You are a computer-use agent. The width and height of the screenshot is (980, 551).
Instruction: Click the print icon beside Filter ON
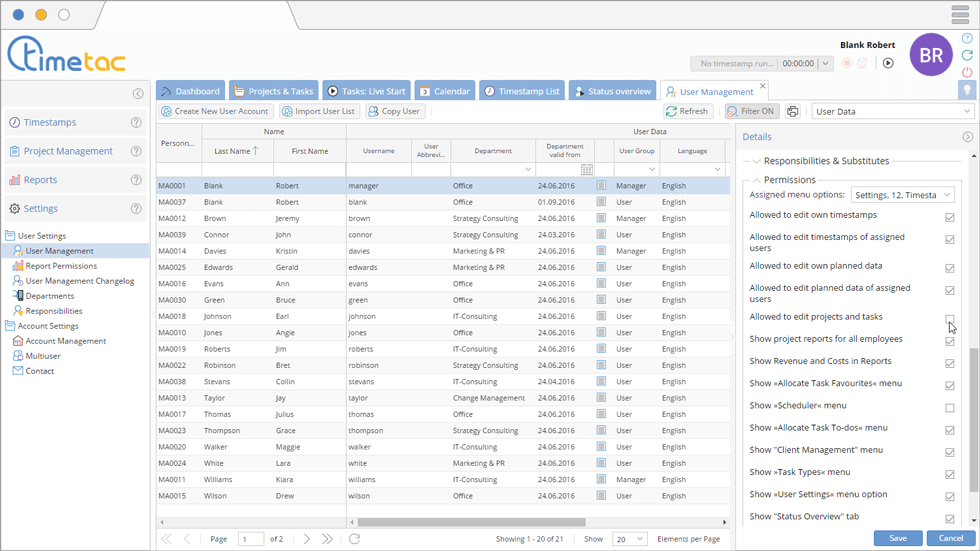(x=793, y=112)
